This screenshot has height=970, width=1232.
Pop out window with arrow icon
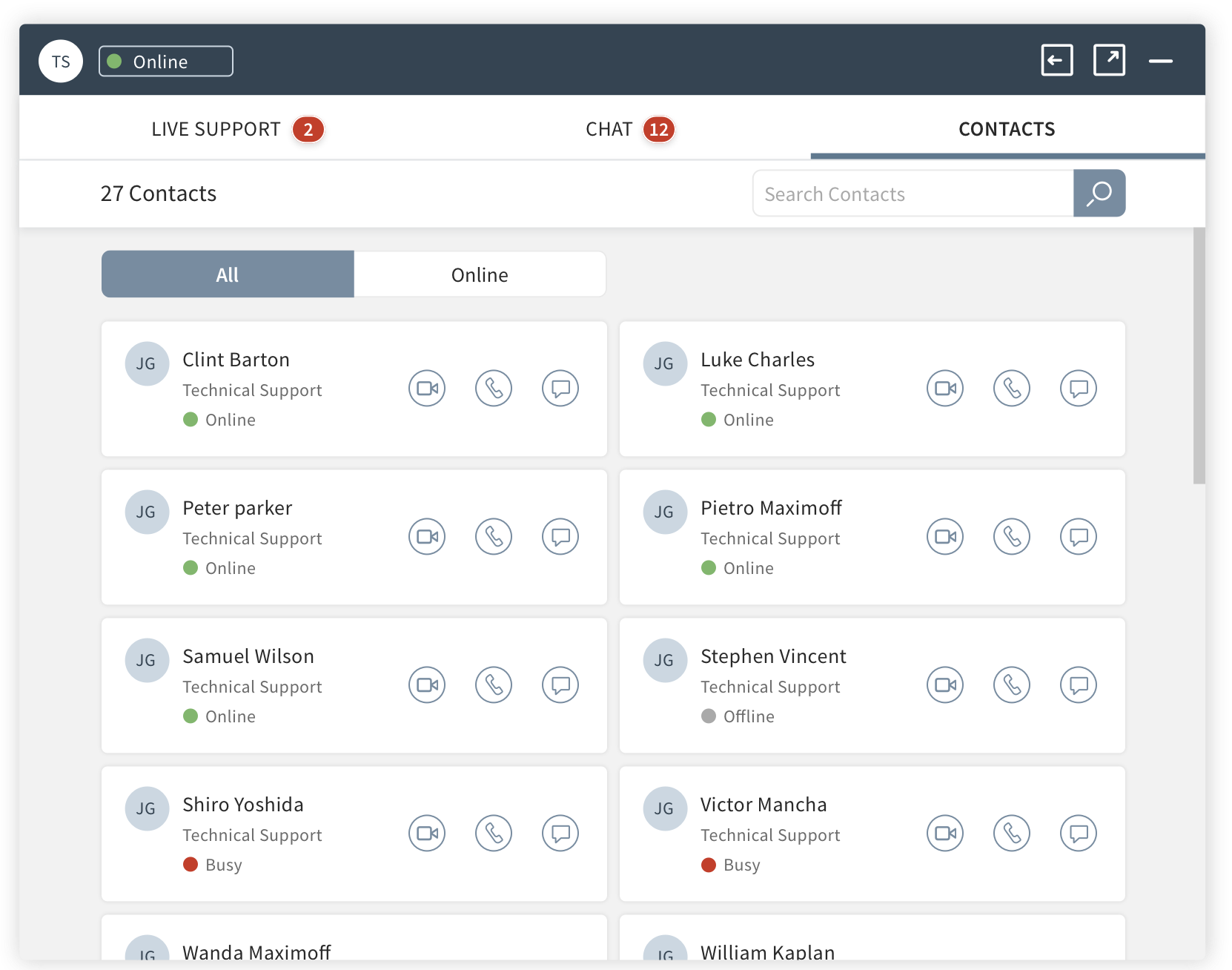click(x=1109, y=60)
